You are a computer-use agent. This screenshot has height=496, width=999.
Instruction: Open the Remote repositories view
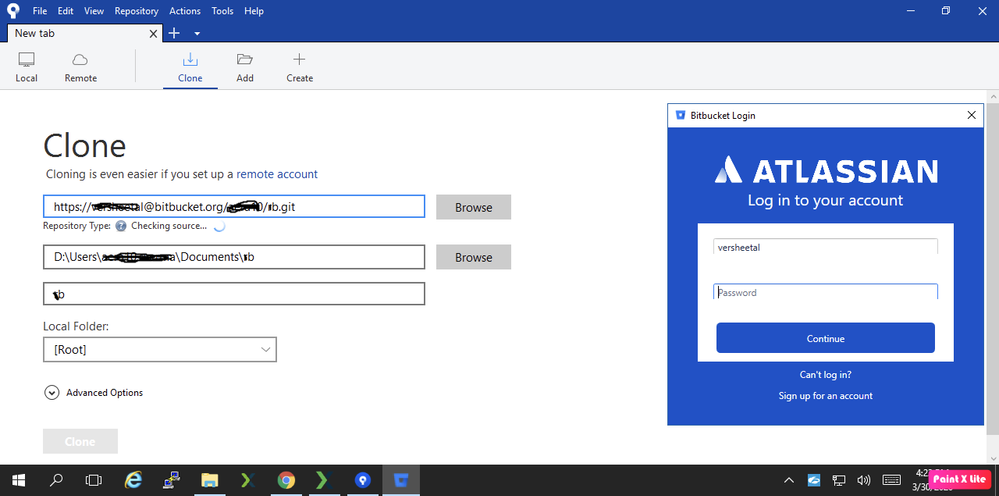click(x=80, y=67)
